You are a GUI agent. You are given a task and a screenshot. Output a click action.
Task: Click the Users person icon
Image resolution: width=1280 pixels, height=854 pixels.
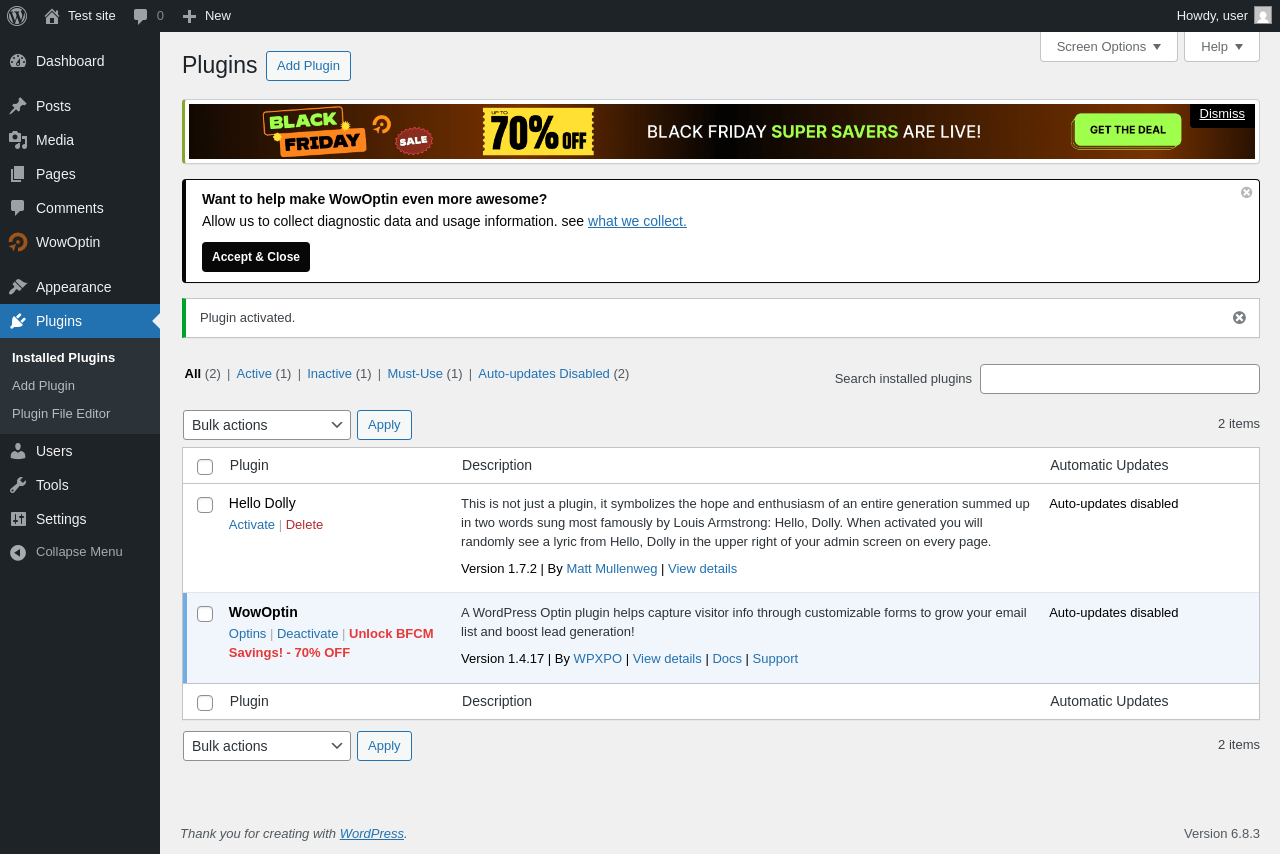coord(18,451)
